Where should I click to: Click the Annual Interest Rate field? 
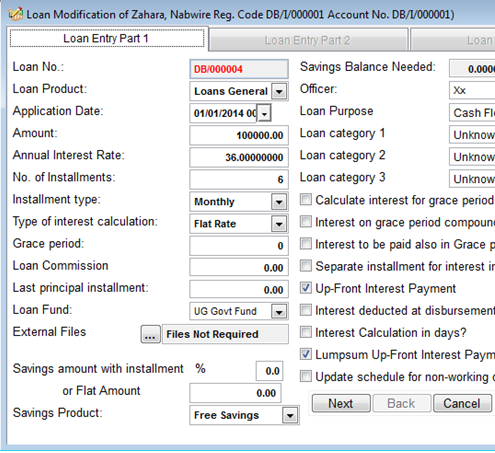239,157
